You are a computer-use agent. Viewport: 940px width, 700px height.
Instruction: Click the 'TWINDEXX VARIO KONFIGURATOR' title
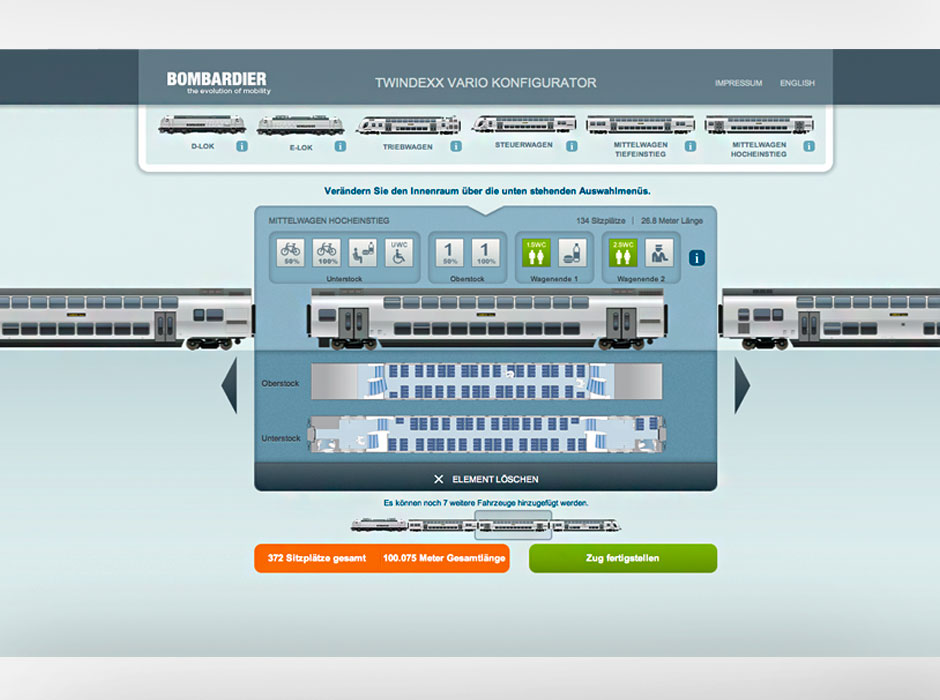[x=486, y=83]
